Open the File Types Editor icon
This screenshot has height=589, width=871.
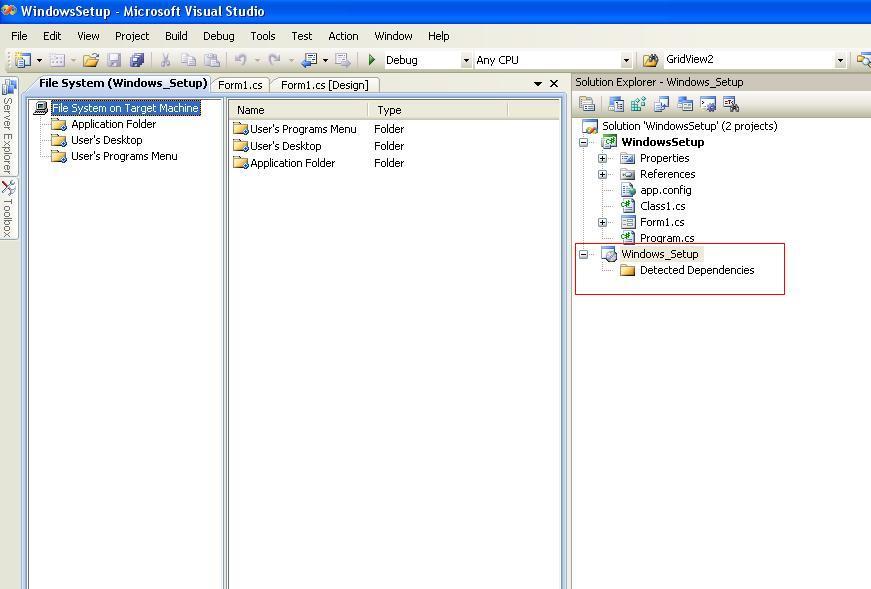point(662,104)
